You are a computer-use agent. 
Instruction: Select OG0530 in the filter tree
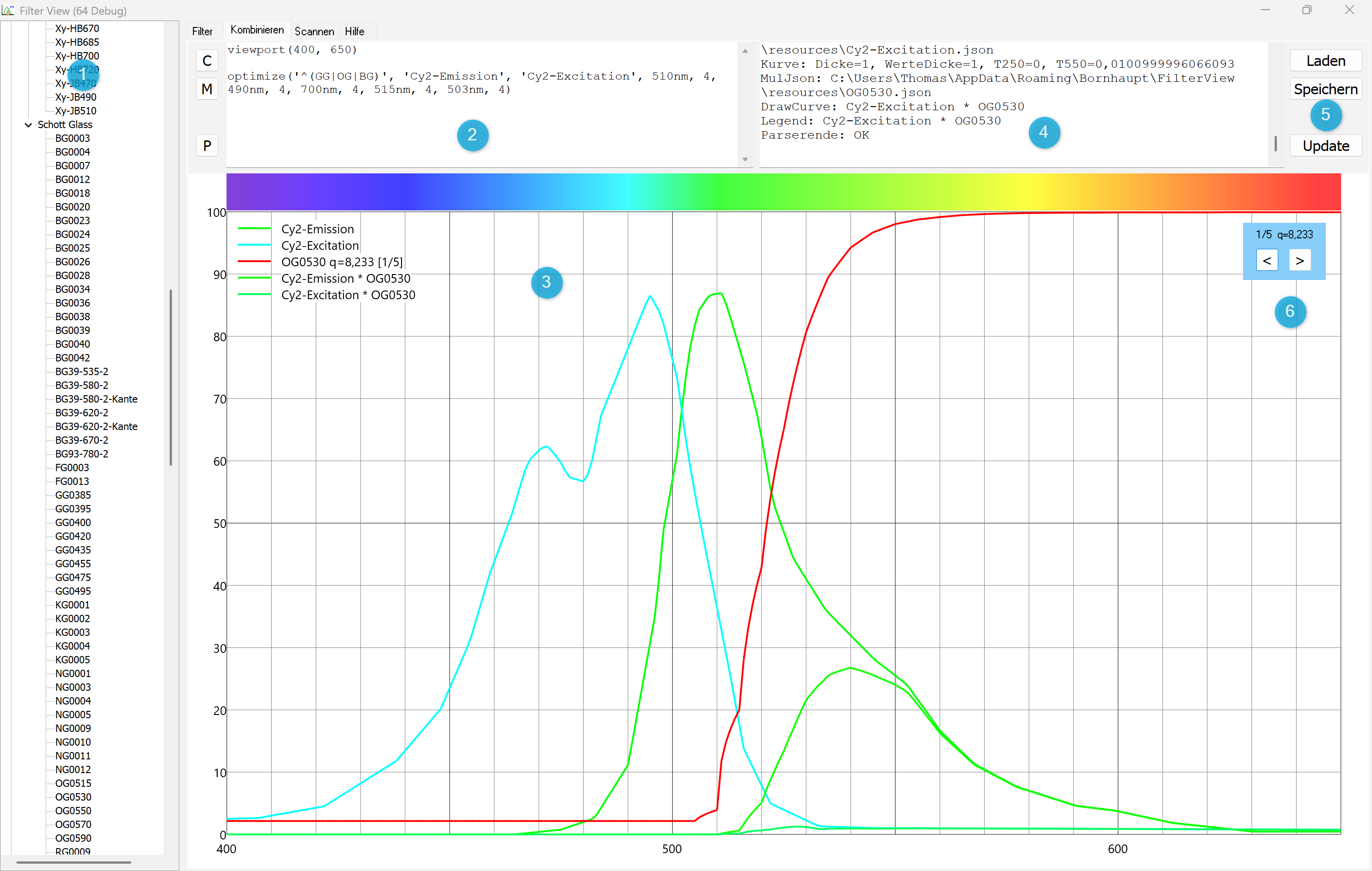pos(73,797)
